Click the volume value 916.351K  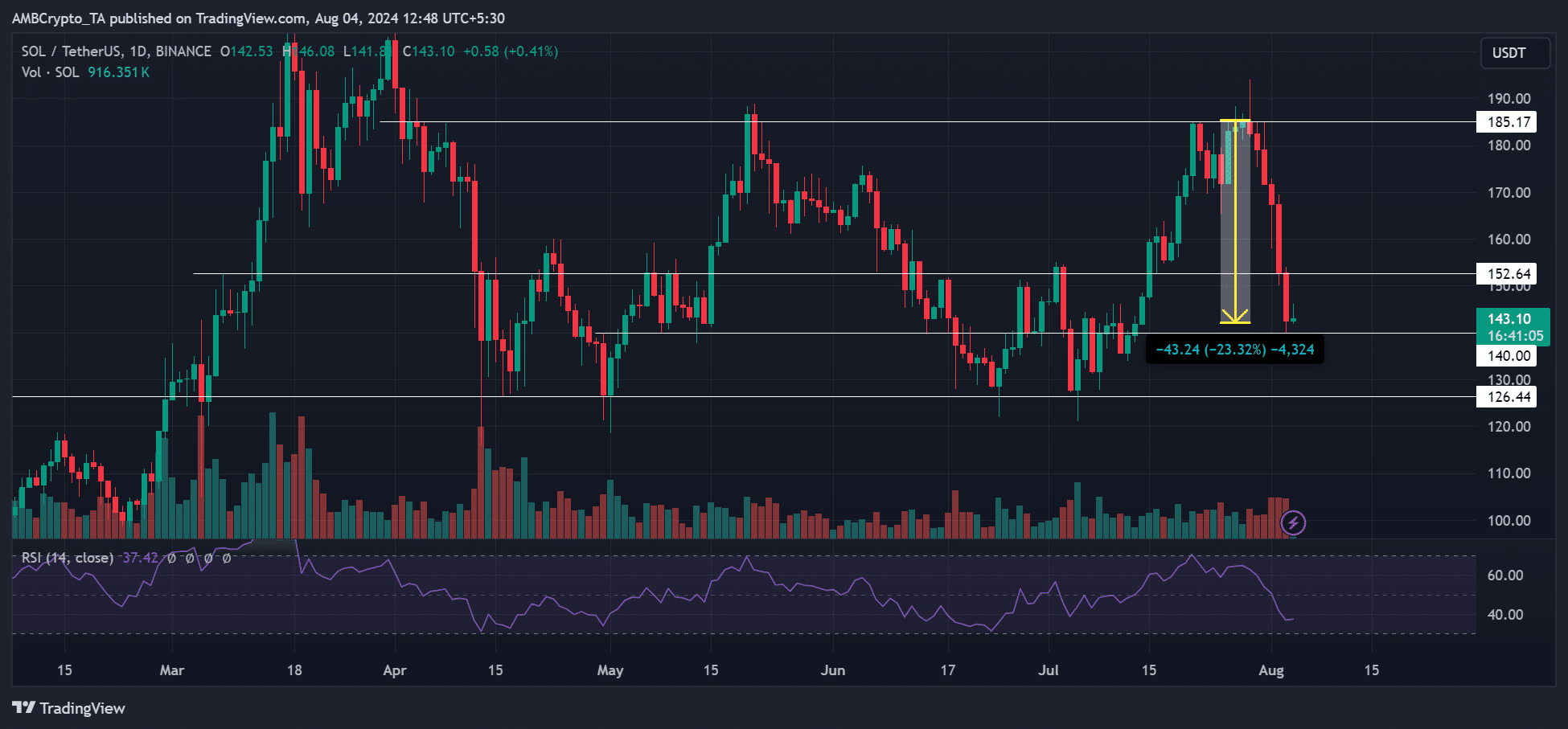(x=118, y=72)
